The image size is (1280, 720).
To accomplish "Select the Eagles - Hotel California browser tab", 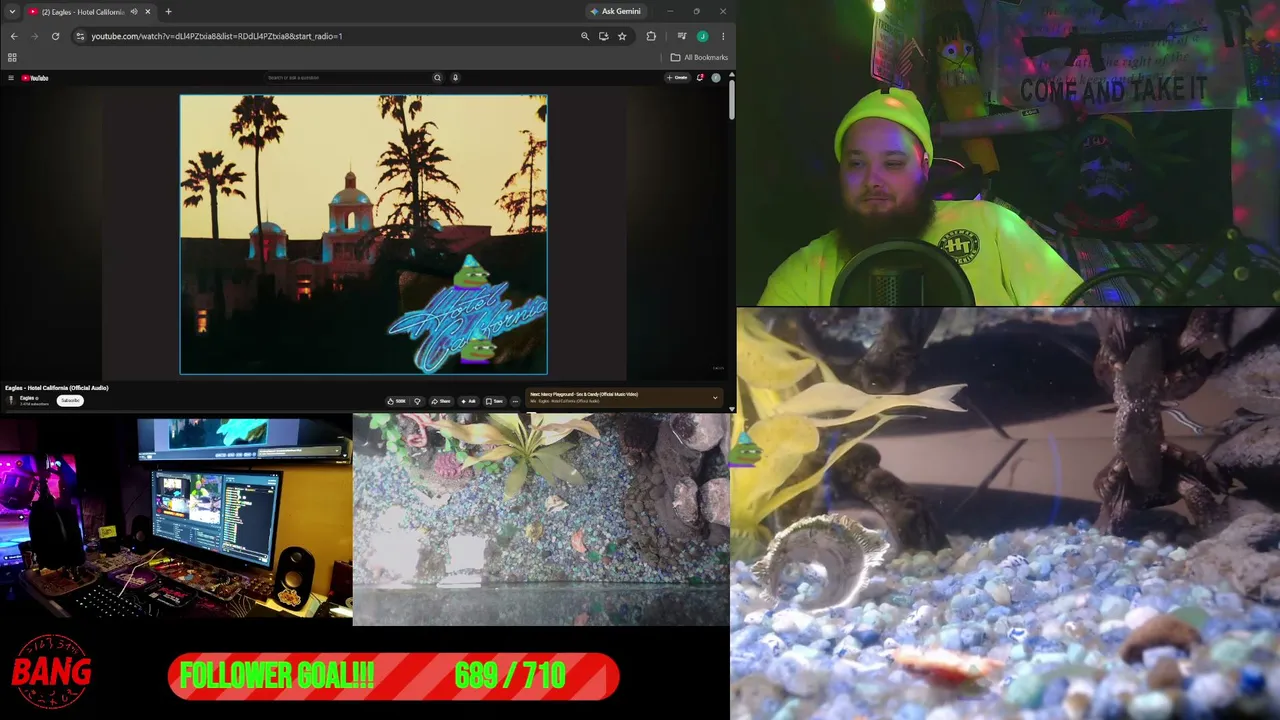I will 90,12.
